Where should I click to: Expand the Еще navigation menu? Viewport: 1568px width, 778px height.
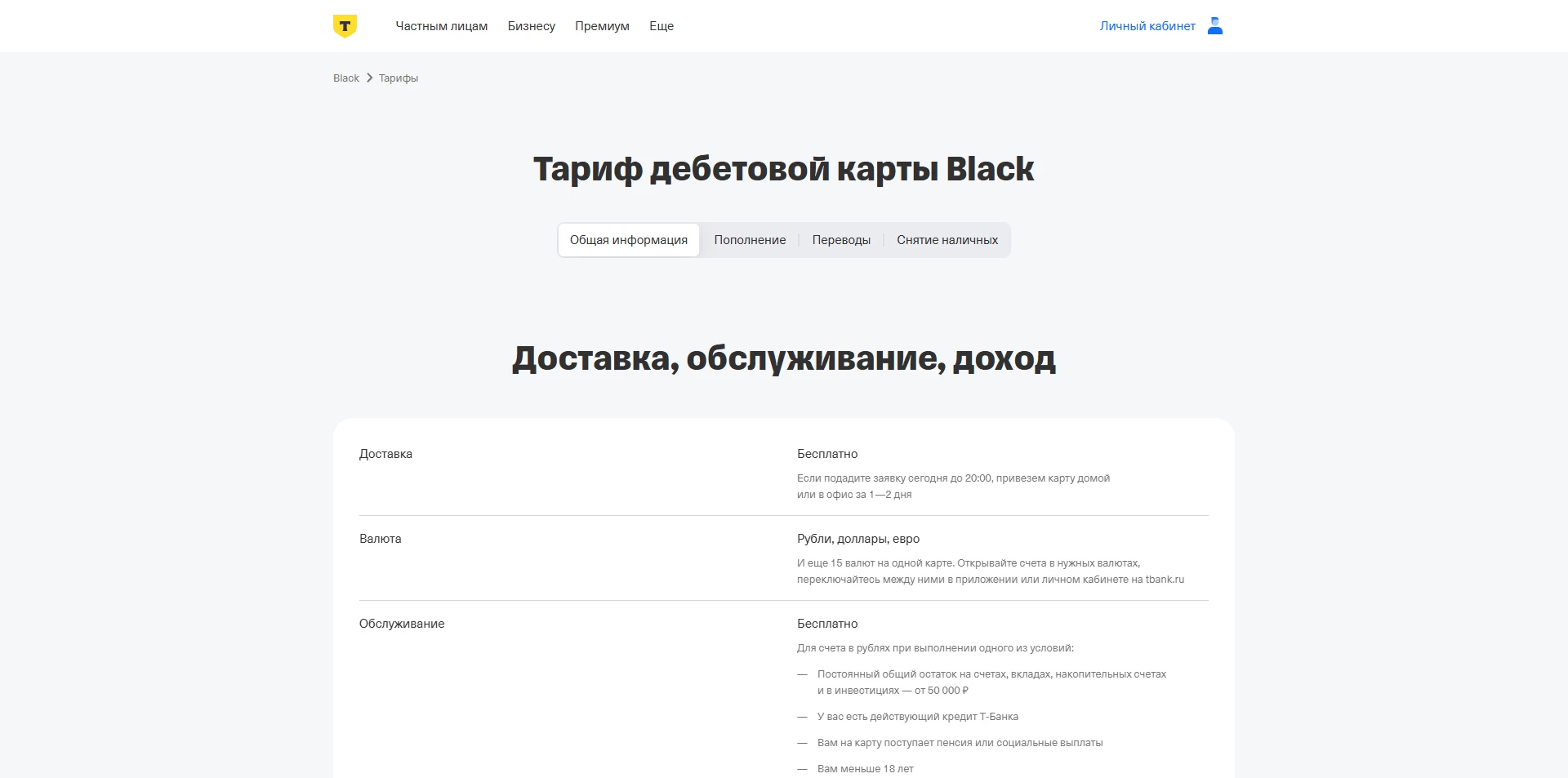[661, 25]
